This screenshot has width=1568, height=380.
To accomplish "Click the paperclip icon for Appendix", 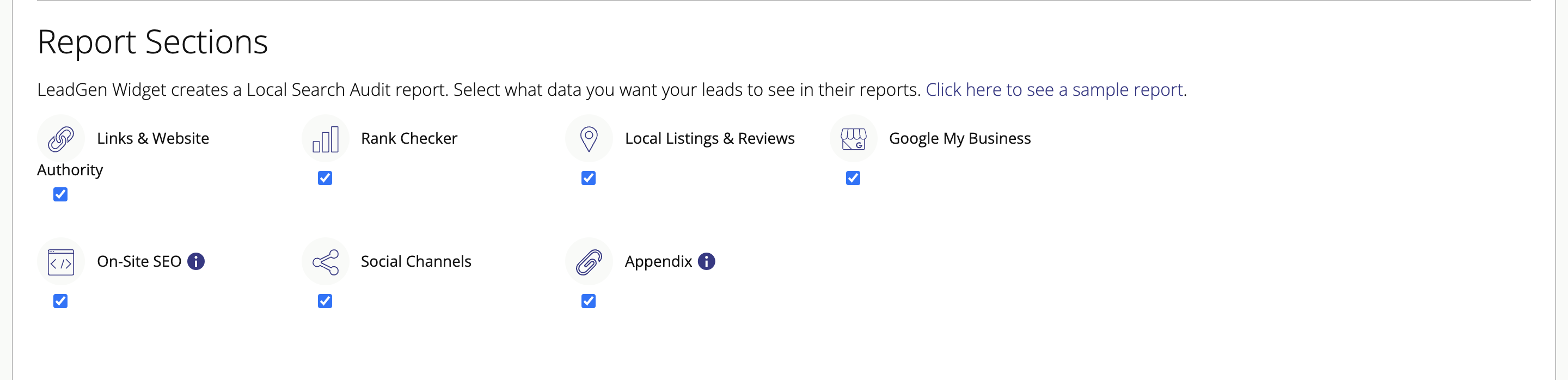I will tap(588, 261).
